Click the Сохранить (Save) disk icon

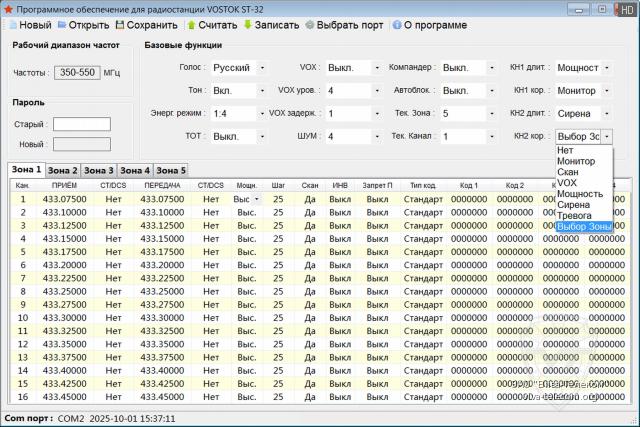[120, 24]
